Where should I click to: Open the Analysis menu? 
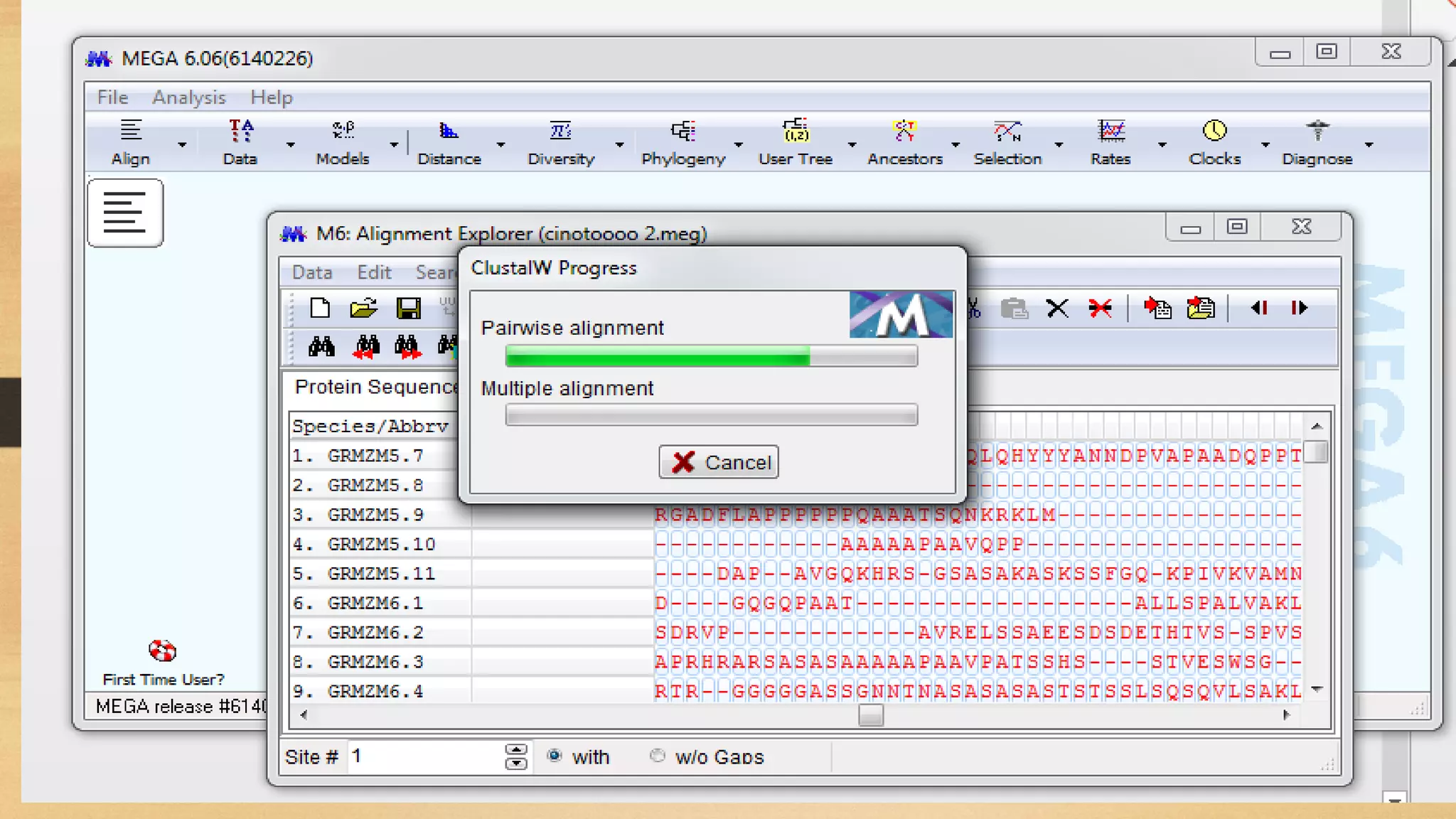click(x=188, y=97)
